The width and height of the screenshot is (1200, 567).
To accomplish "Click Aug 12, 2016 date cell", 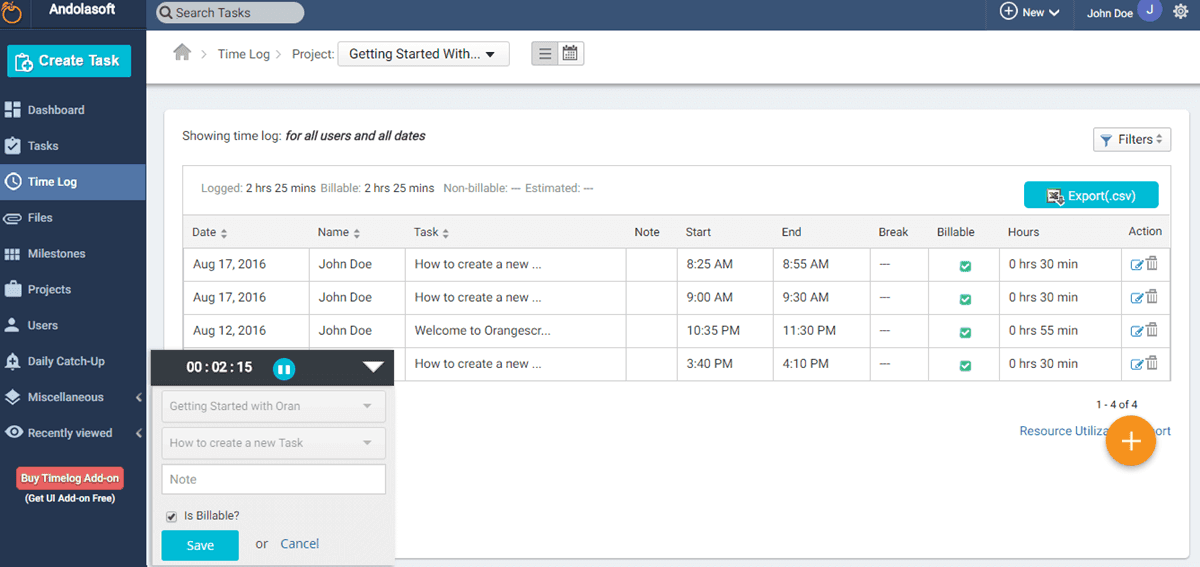I will pyautogui.click(x=245, y=331).
